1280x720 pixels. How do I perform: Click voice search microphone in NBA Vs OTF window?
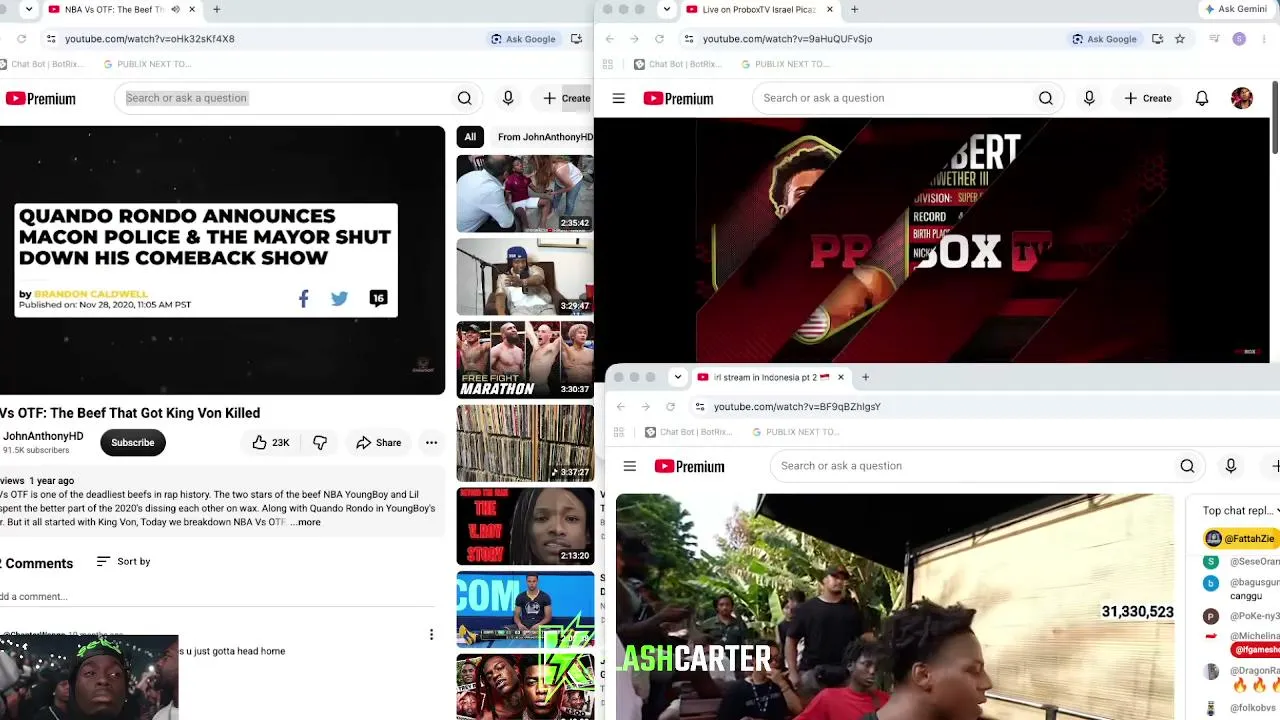[x=508, y=98]
